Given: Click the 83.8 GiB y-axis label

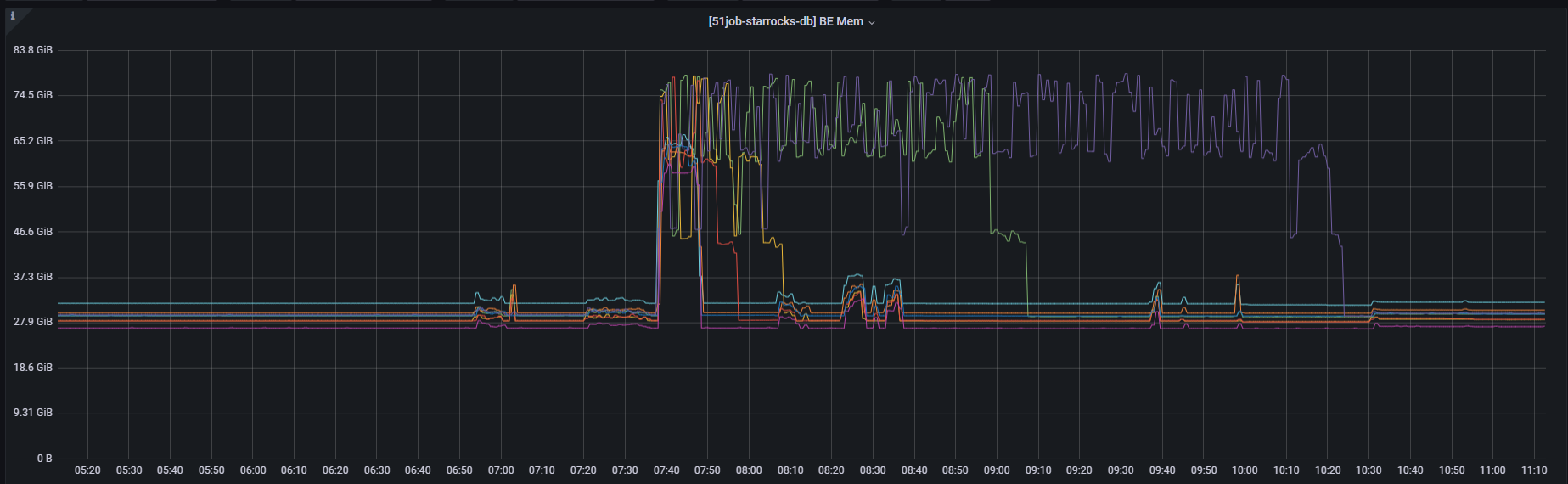Looking at the screenshot, I should click(33, 50).
